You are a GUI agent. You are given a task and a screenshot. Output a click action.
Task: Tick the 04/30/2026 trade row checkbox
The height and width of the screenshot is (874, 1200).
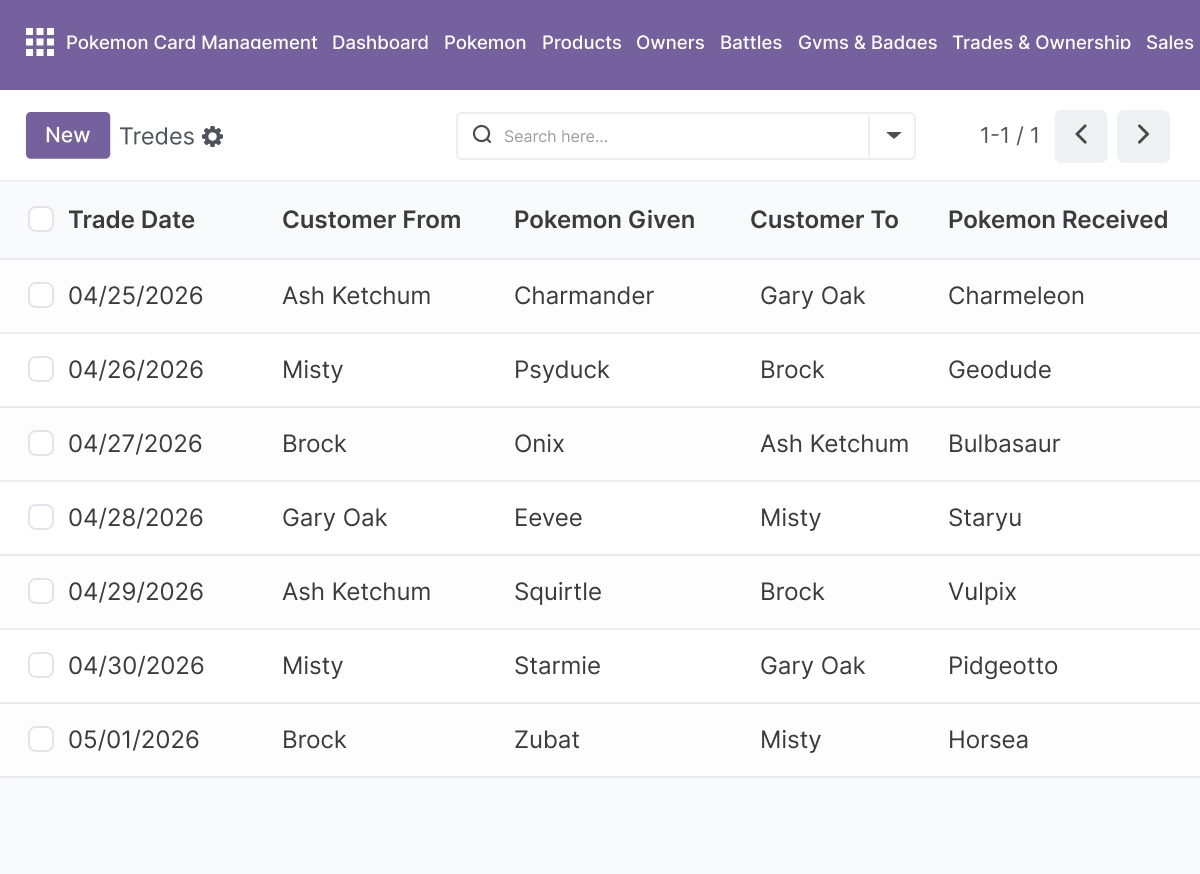(41, 666)
